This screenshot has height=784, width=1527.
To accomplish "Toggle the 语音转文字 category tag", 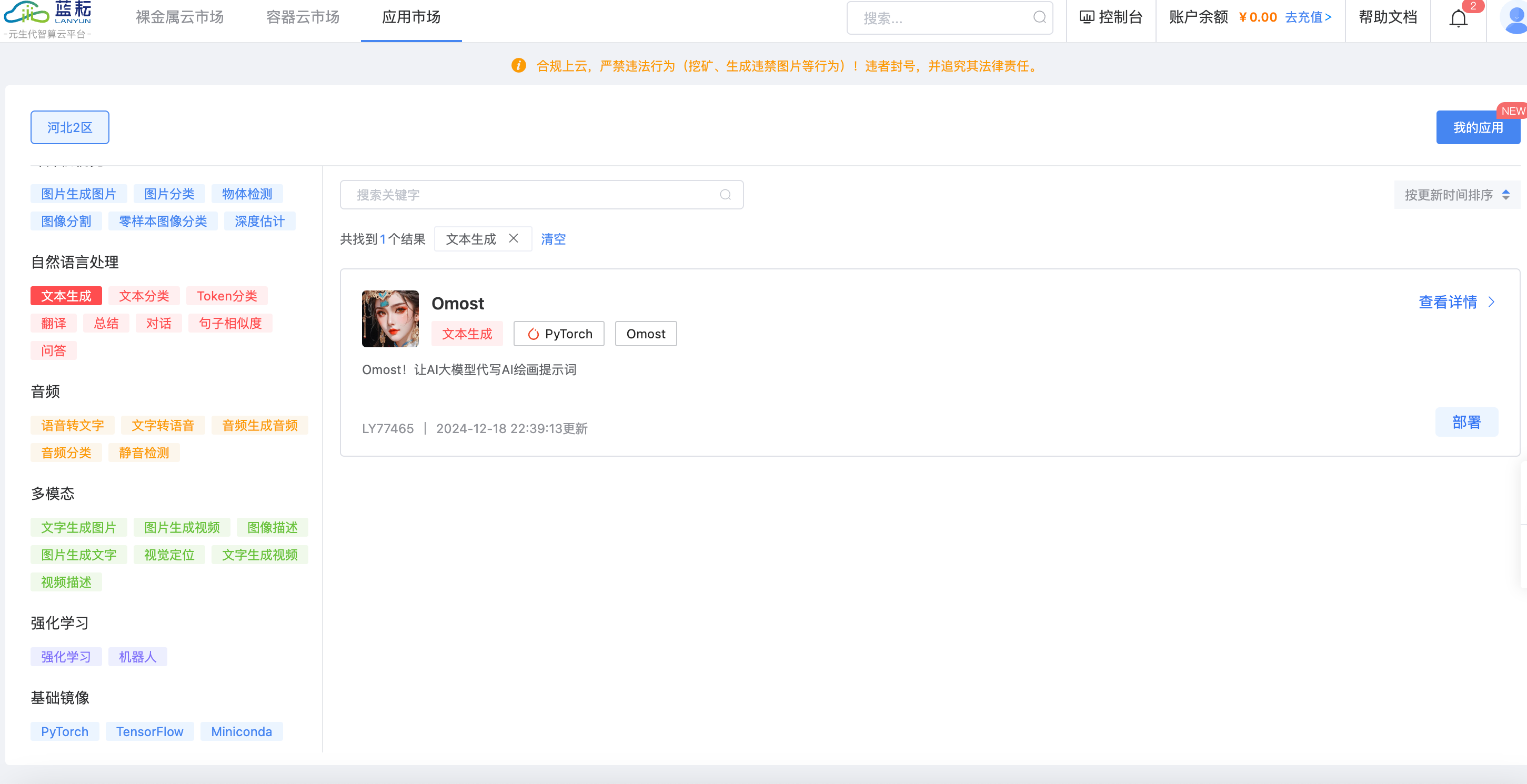I will (x=72, y=426).
